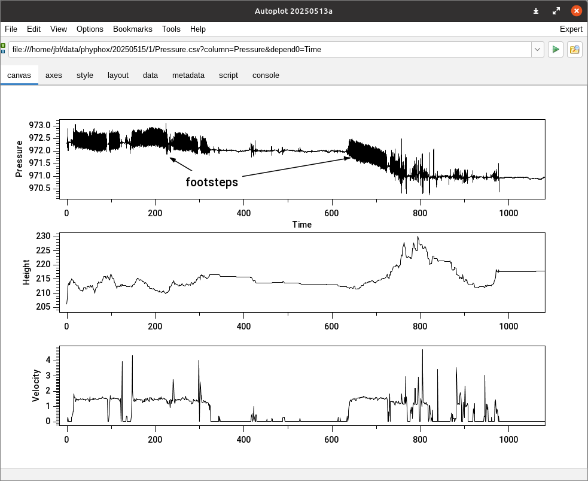Click the Pressure.csv URI address field
This screenshot has height=481, width=588.
tap(270, 49)
